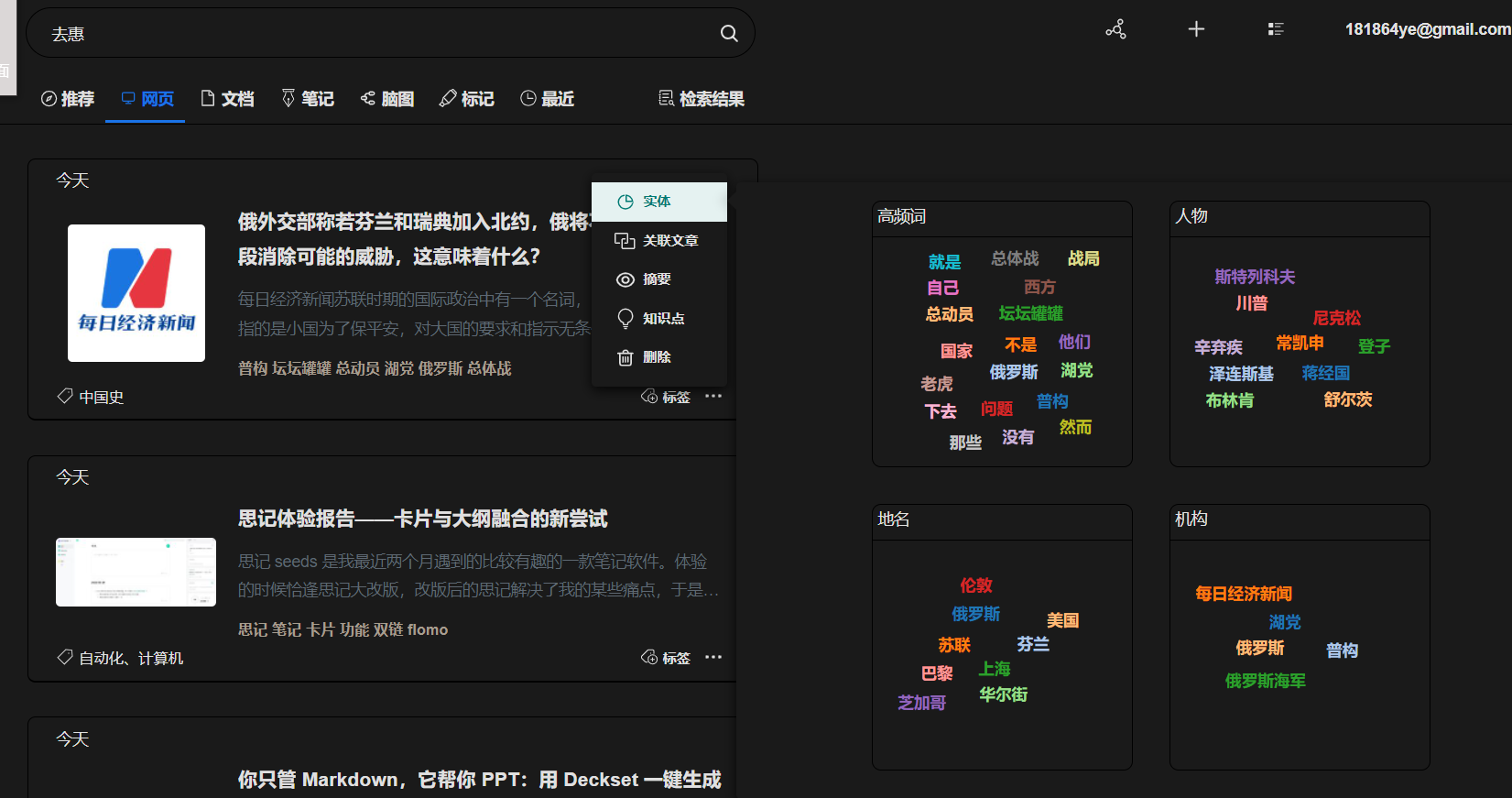The width and height of the screenshot is (1512, 798).
Task: Focus the search field containing 去惠
Action: tap(390, 34)
